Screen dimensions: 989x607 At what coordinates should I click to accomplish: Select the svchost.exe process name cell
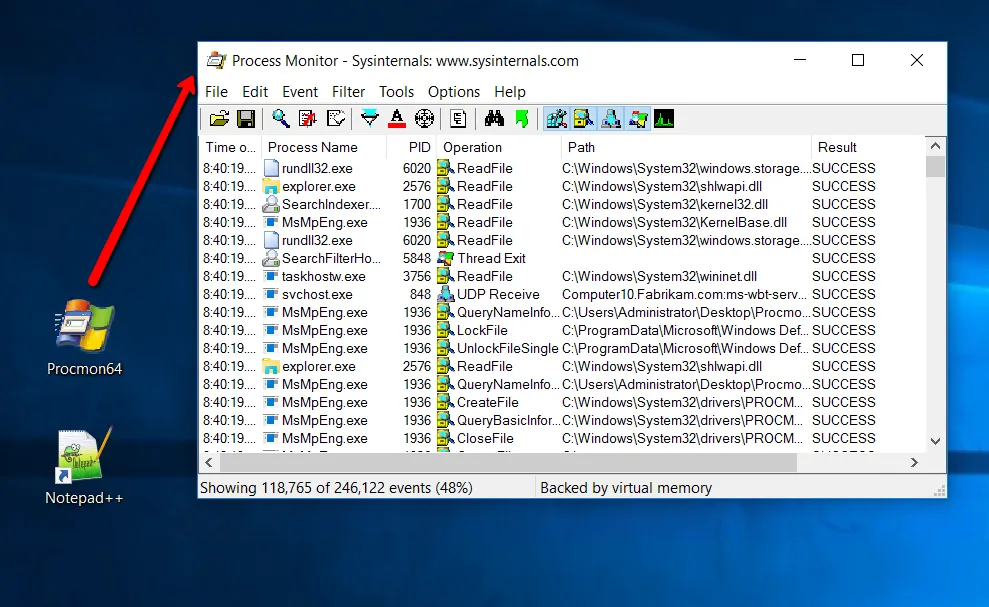pos(317,295)
